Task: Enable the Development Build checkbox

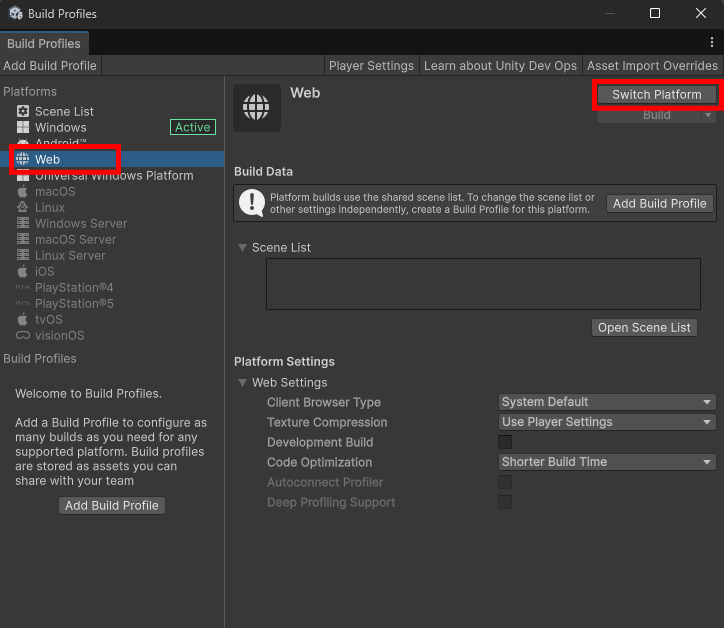Action: pos(505,442)
